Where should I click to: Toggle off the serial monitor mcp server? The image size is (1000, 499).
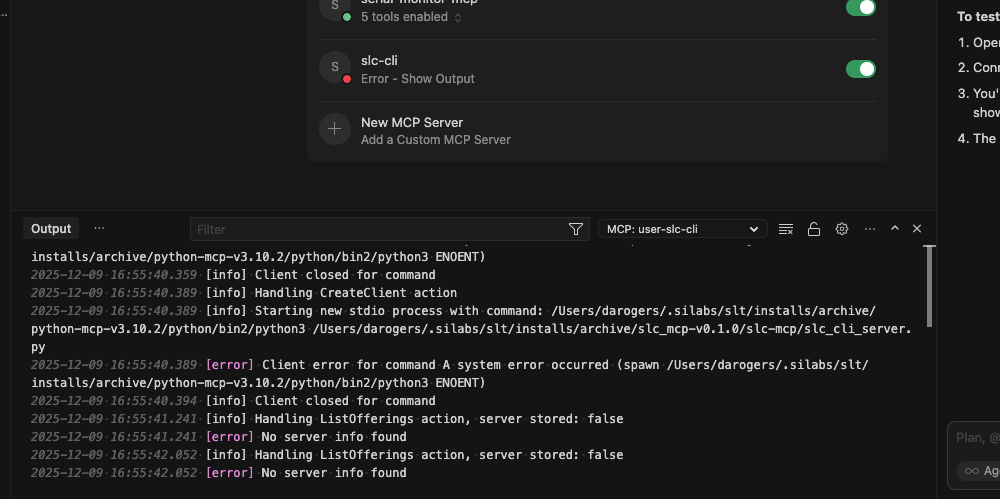click(860, 7)
